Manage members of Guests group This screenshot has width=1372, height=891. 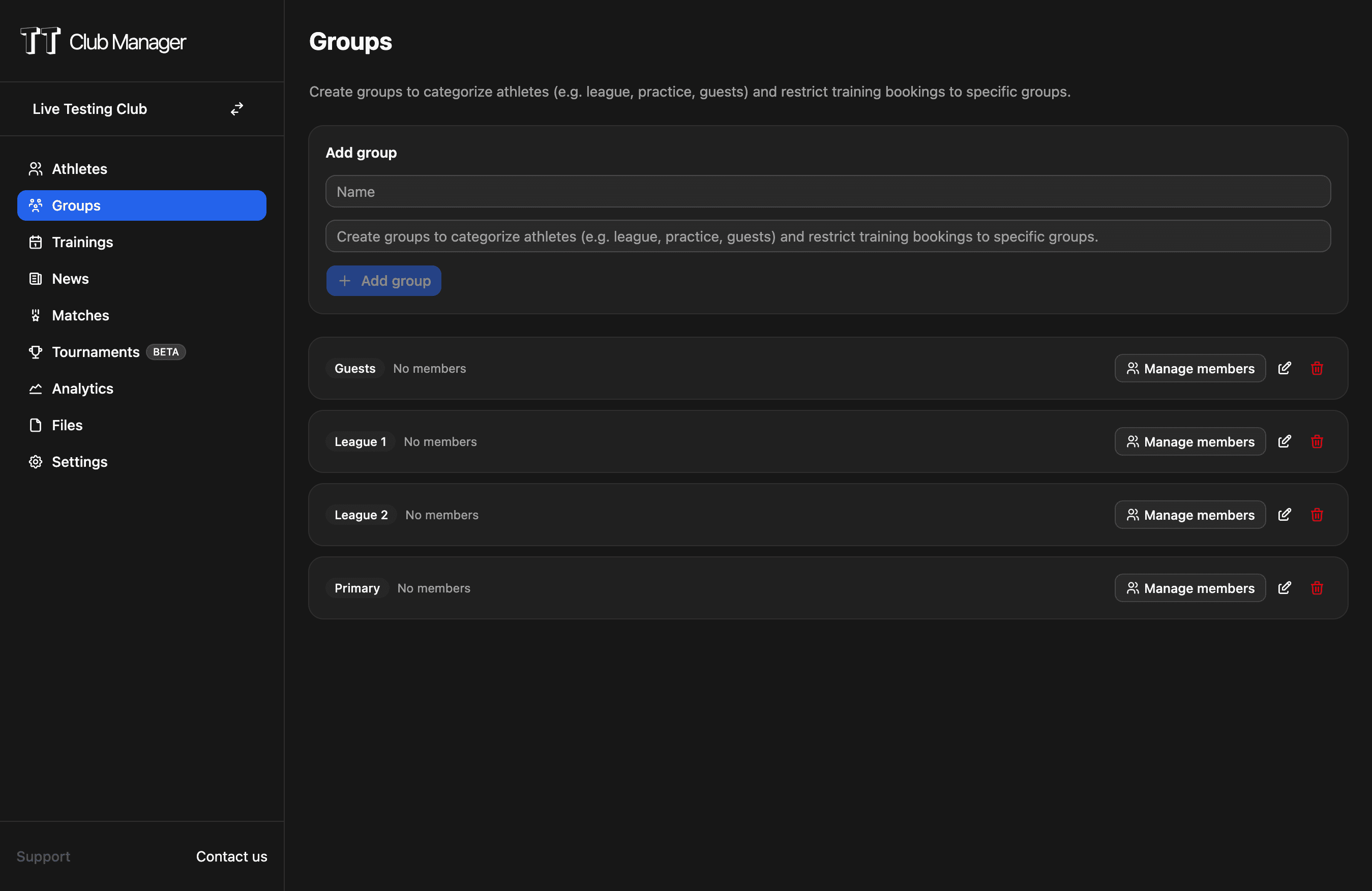pyautogui.click(x=1190, y=368)
